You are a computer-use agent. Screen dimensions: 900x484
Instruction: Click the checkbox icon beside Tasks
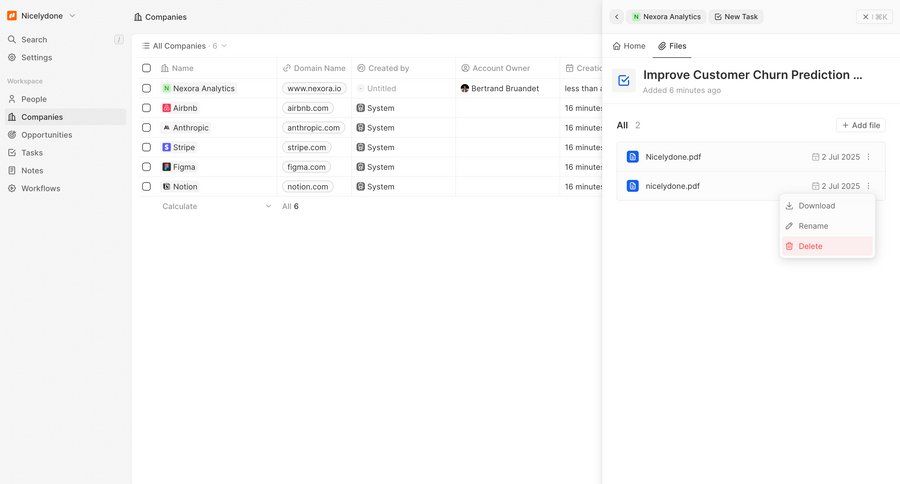click(11, 152)
